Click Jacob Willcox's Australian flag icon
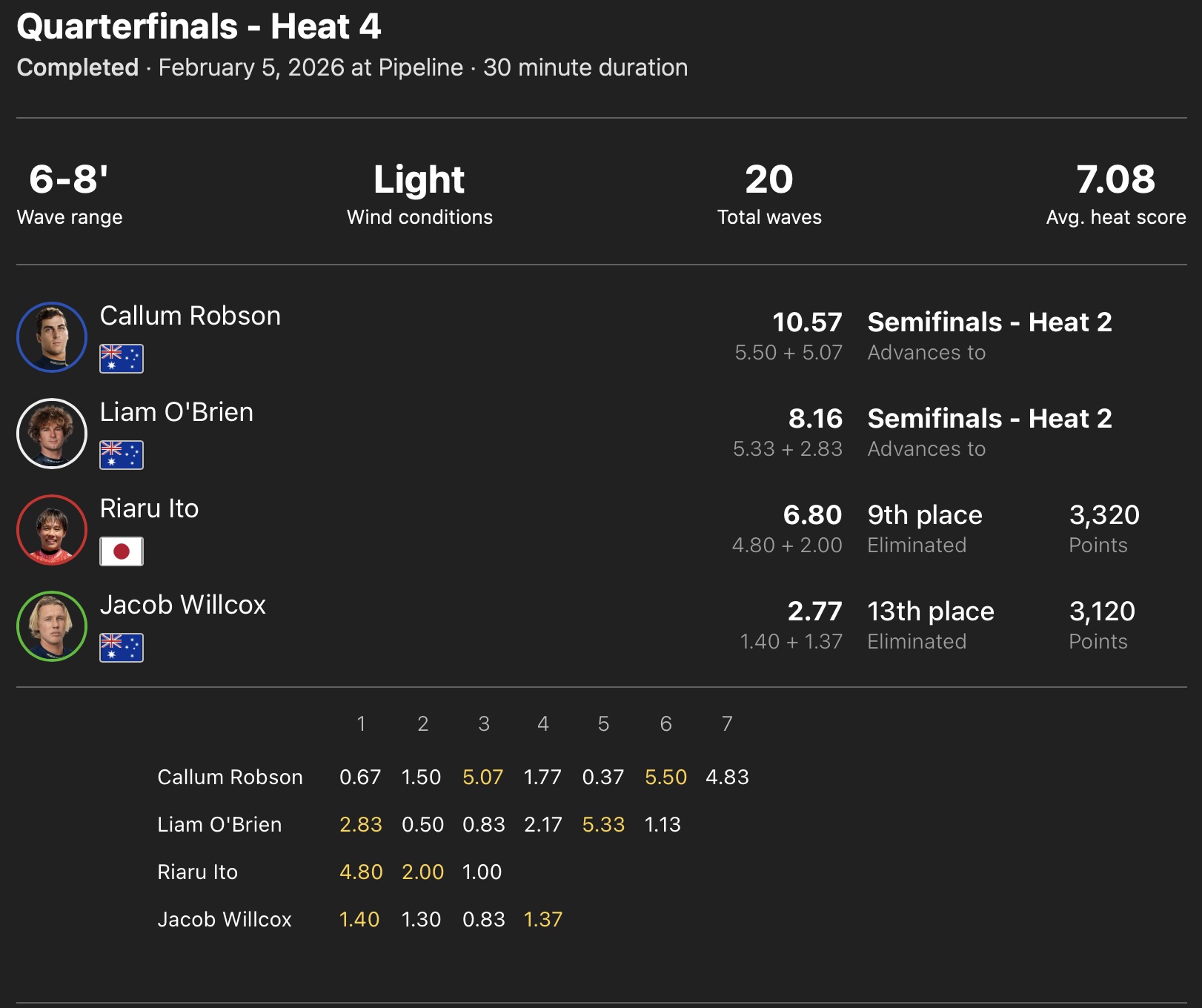 coord(122,648)
